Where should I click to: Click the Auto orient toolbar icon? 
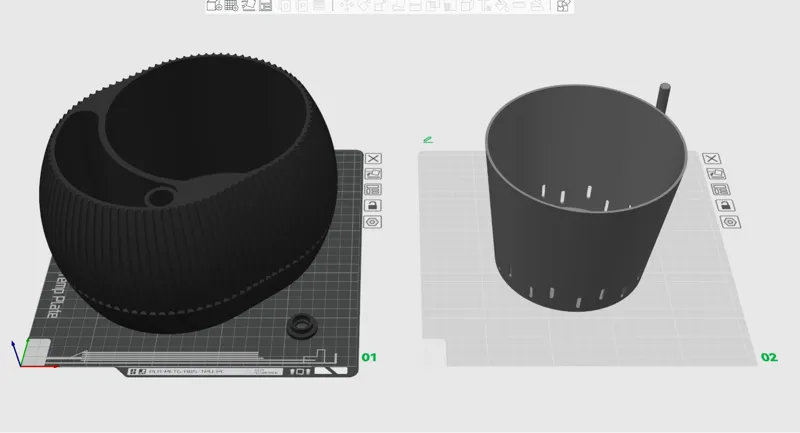pos(249,6)
